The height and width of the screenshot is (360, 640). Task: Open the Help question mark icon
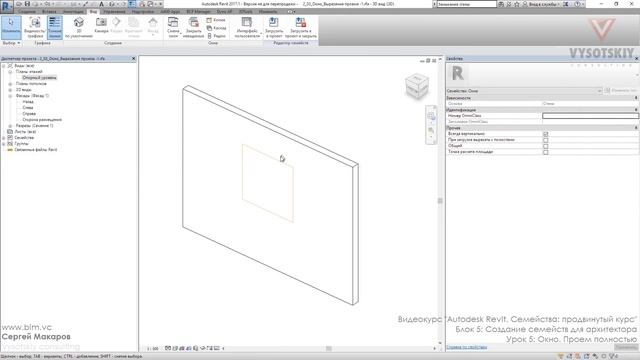pyautogui.click(x=577, y=4)
